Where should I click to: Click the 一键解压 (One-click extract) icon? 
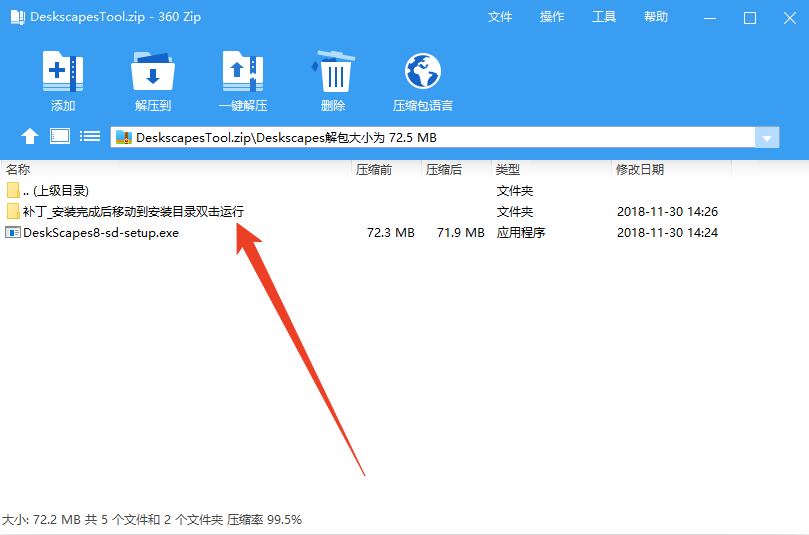point(243,73)
